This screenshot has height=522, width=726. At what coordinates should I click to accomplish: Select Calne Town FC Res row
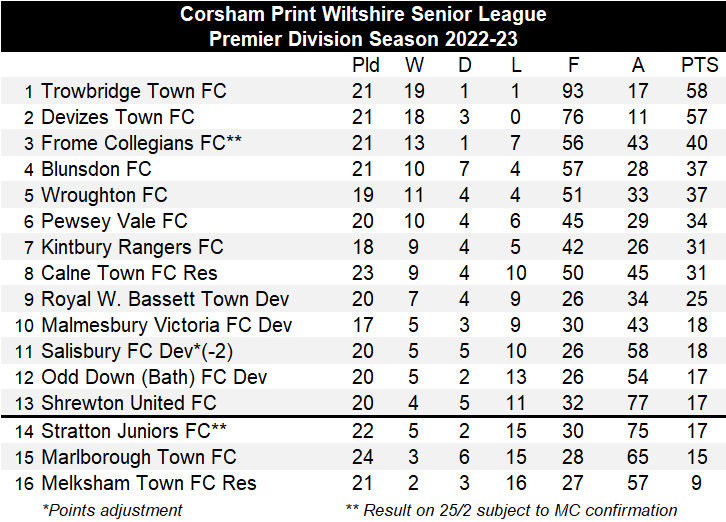click(129, 273)
